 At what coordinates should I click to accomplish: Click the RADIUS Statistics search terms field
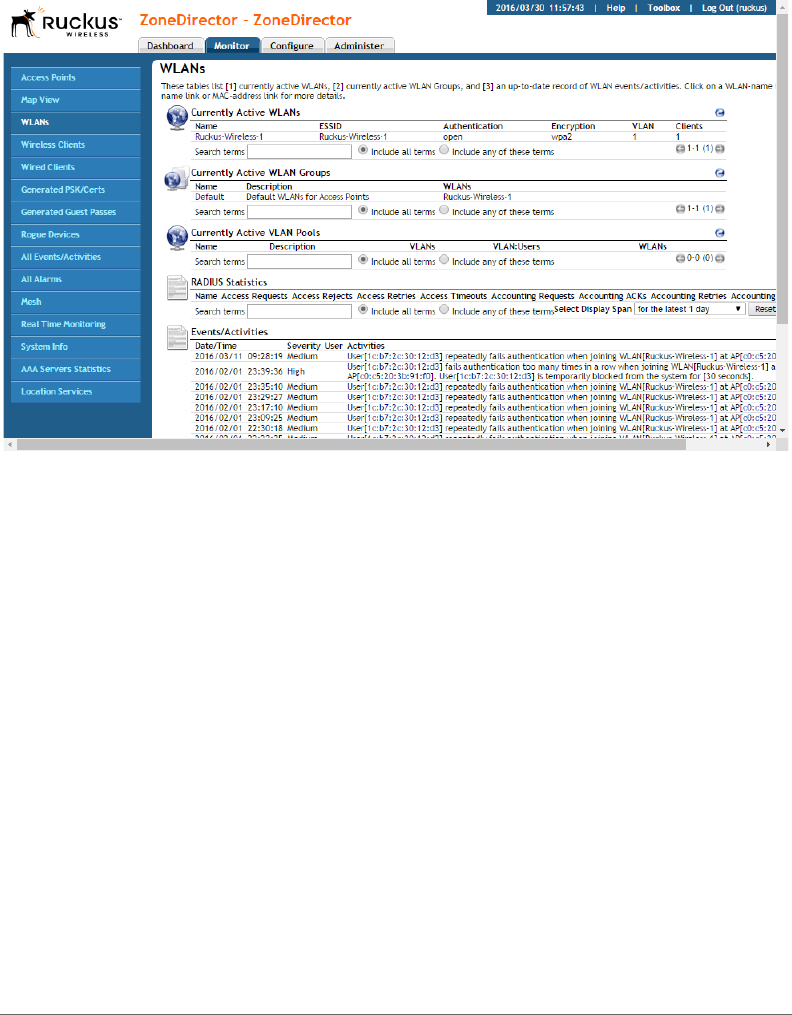300,311
